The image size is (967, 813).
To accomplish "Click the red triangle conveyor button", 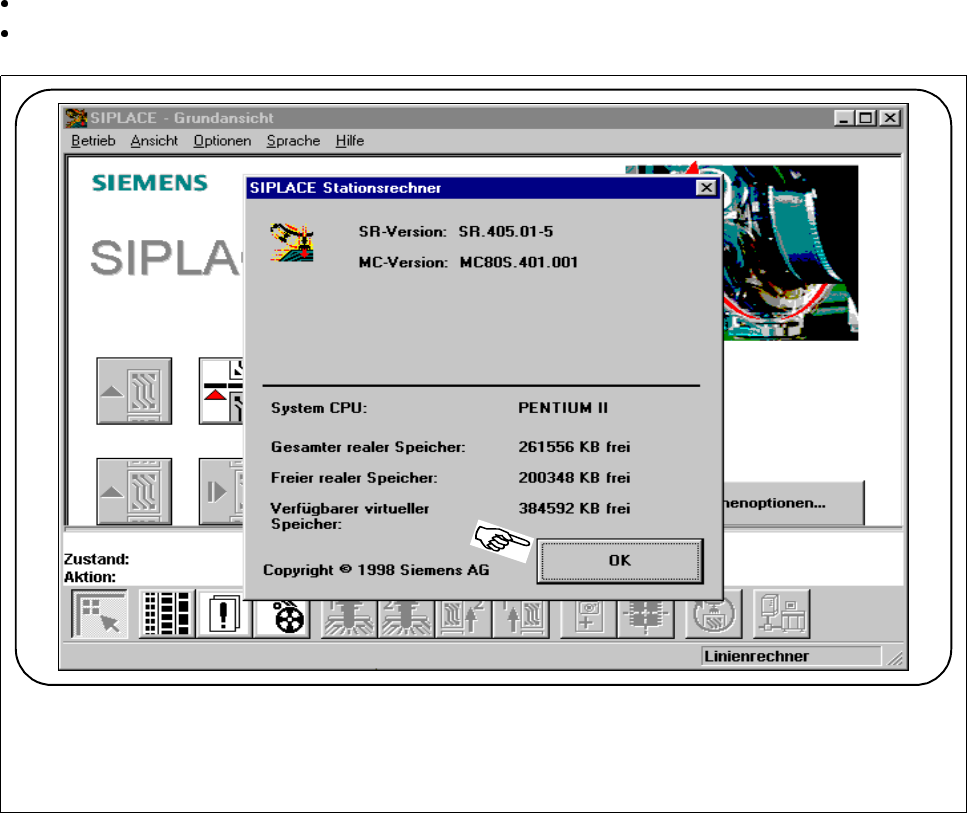I will click(222, 391).
